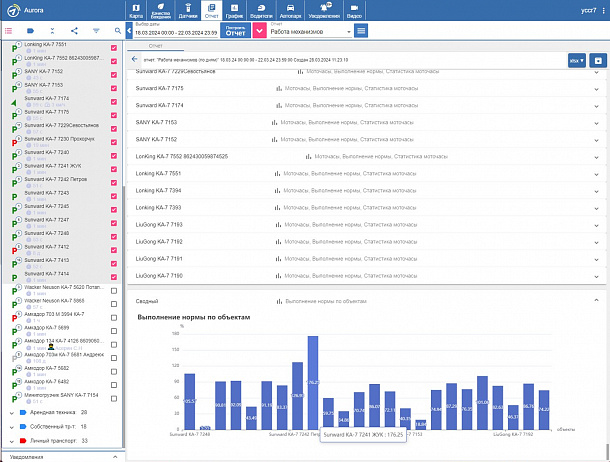Uncheck Sunward KA-7 7414 checkbox
The image size is (610, 462).
pyautogui.click(x=114, y=277)
